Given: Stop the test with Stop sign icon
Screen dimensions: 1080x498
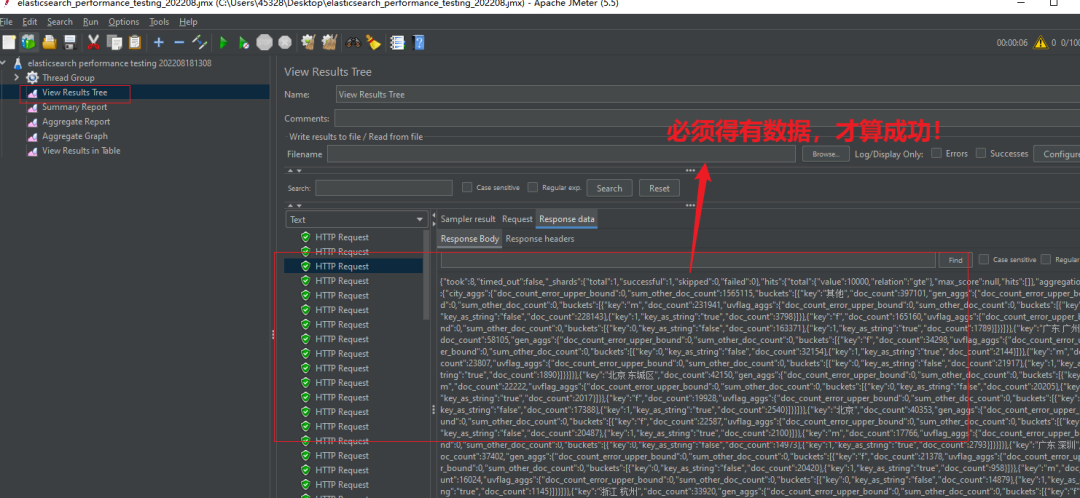Looking at the screenshot, I should coord(264,43).
